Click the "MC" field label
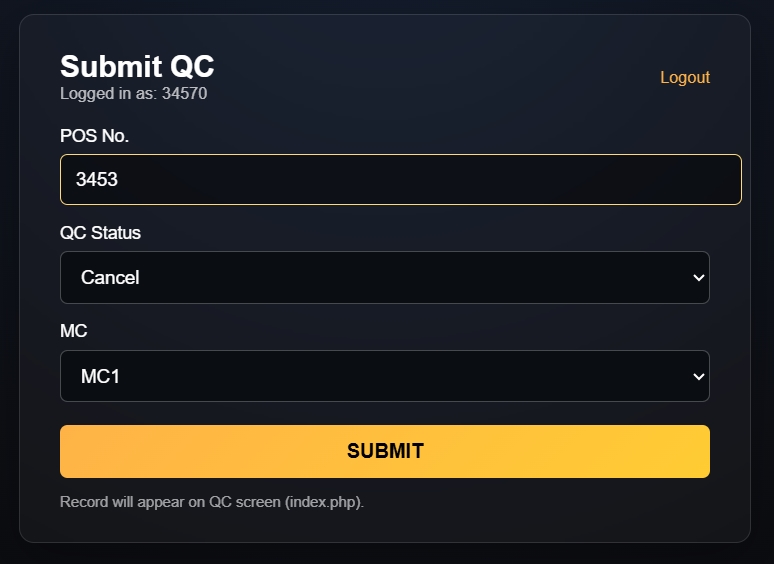774x564 pixels. (x=73, y=331)
